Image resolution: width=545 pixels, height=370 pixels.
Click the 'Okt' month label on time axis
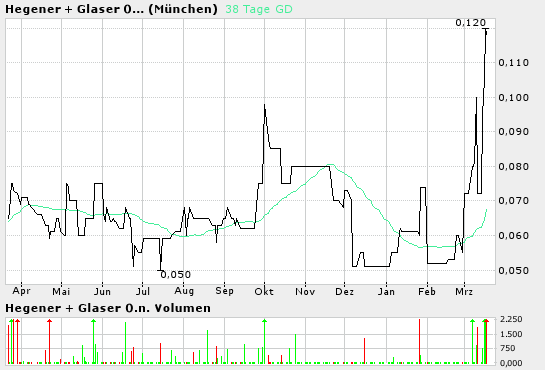(x=264, y=291)
